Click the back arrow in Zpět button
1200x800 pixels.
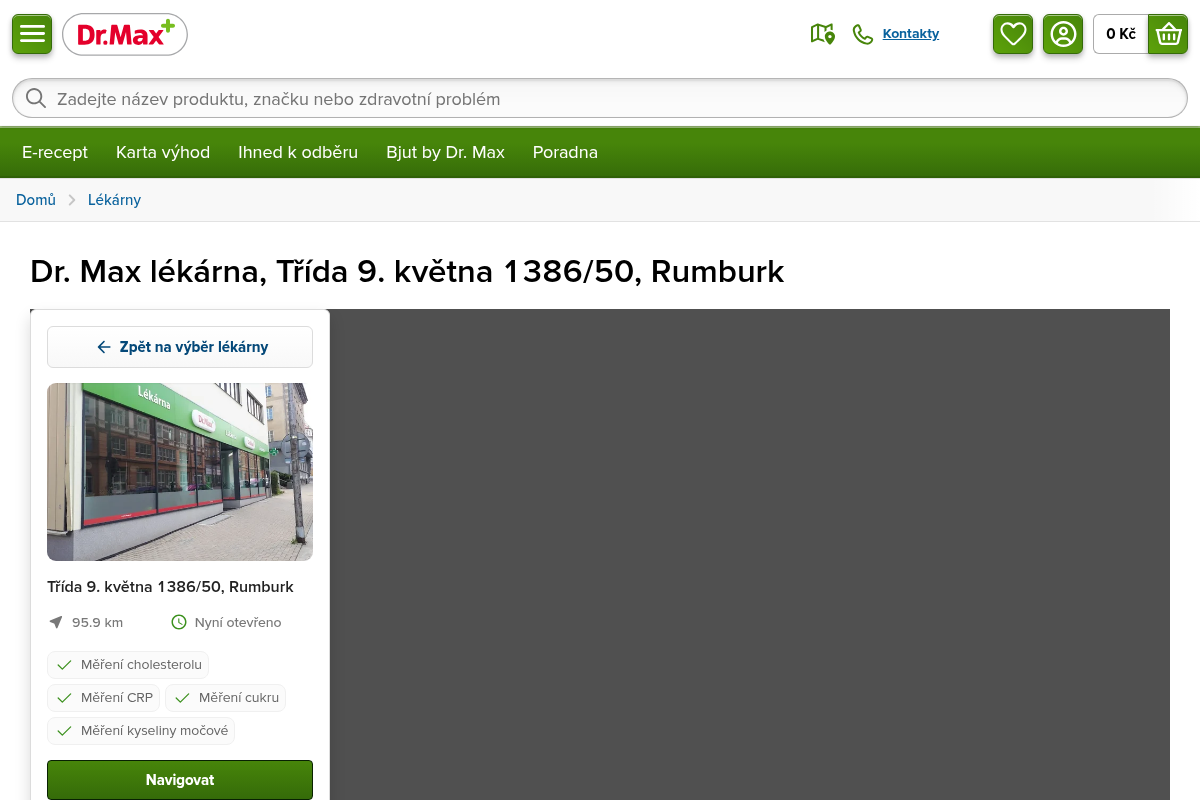click(103, 347)
